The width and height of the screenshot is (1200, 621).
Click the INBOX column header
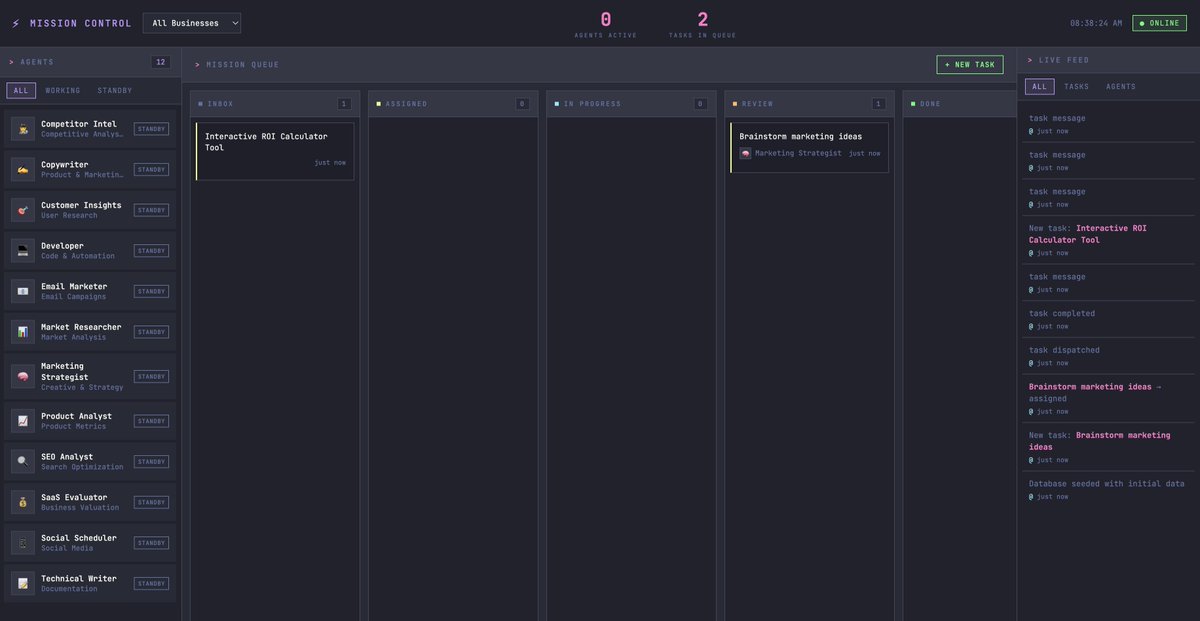point(274,104)
